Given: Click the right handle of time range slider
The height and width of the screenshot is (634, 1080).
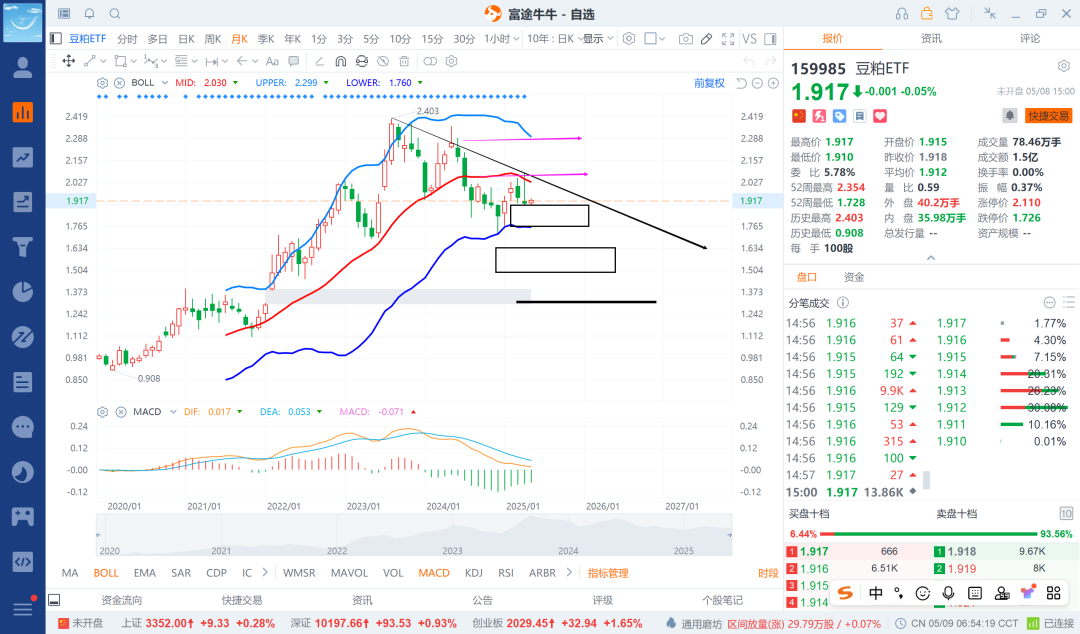Looking at the screenshot, I should [x=729, y=535].
